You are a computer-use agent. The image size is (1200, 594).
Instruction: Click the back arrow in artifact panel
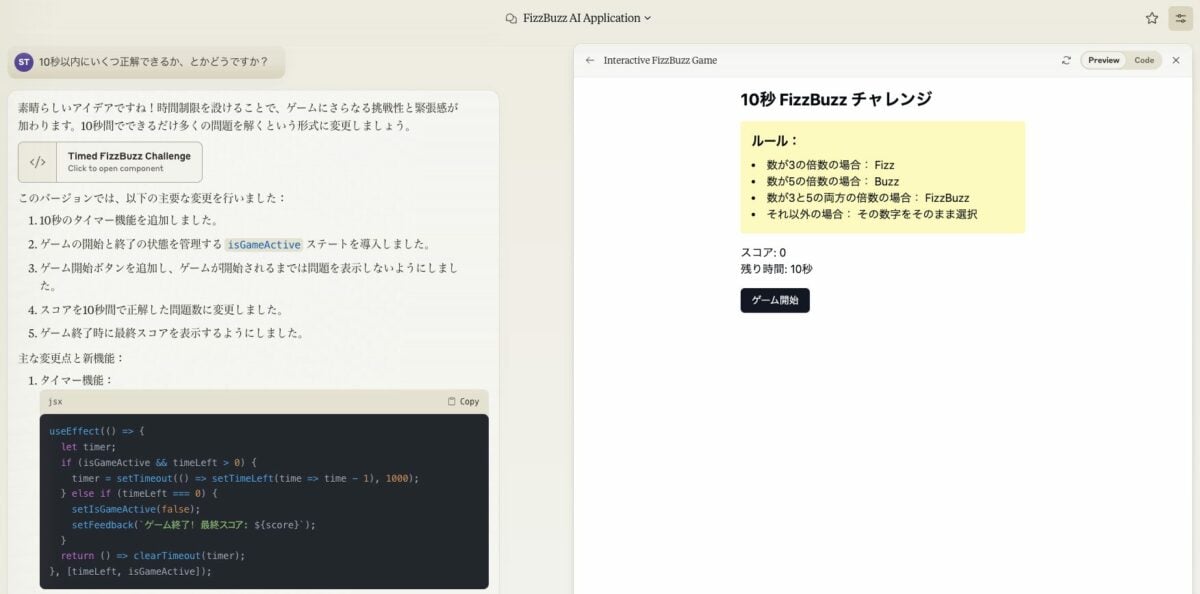590,60
